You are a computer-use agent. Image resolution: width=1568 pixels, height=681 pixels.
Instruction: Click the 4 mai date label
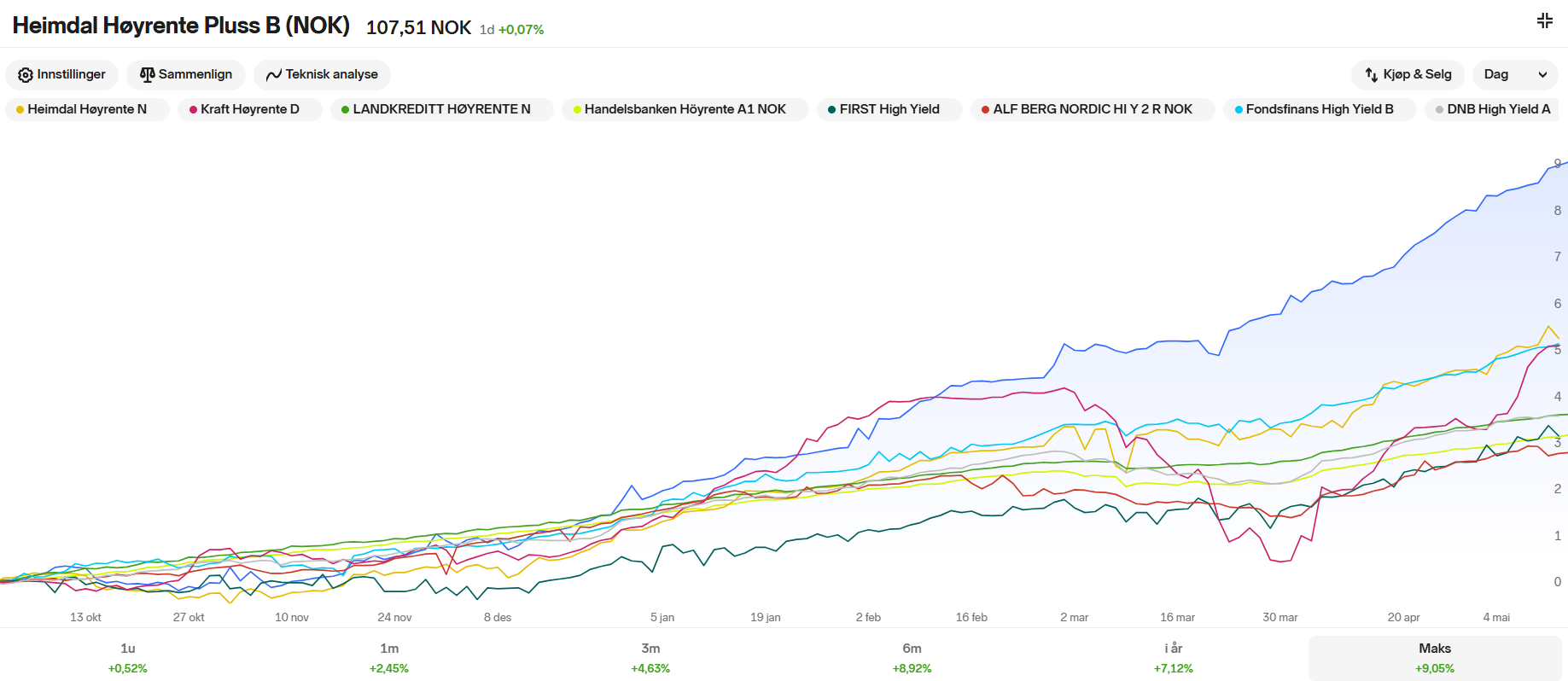coord(1496,617)
